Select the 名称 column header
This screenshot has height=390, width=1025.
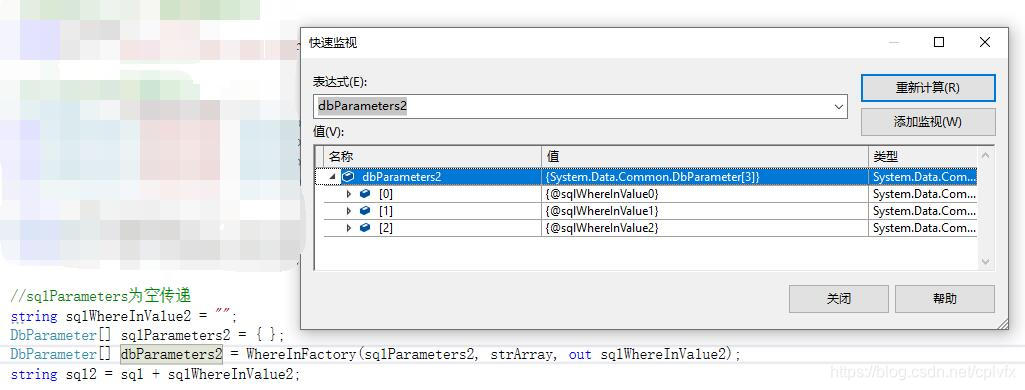(432, 157)
